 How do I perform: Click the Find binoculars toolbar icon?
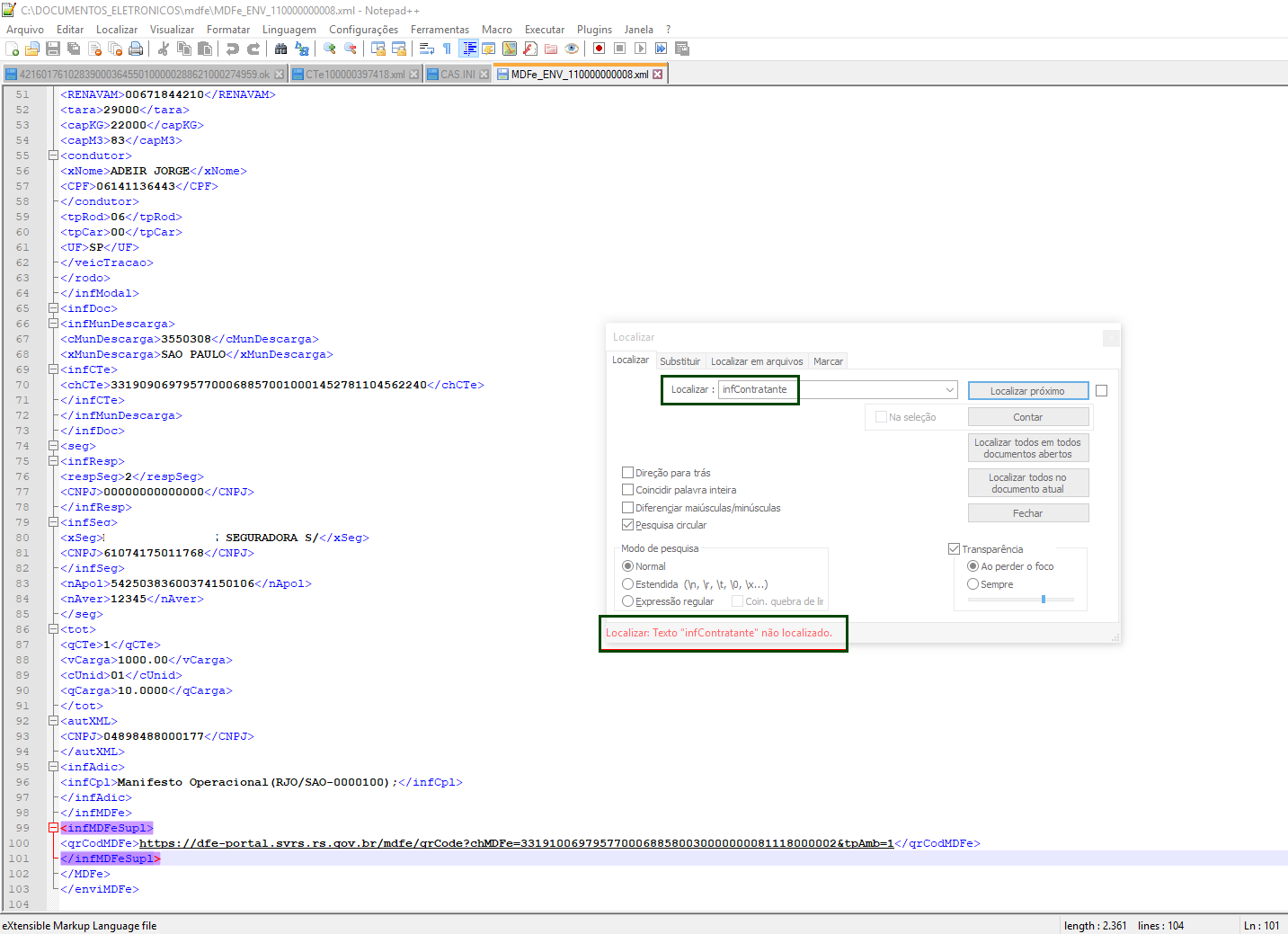coord(281,49)
